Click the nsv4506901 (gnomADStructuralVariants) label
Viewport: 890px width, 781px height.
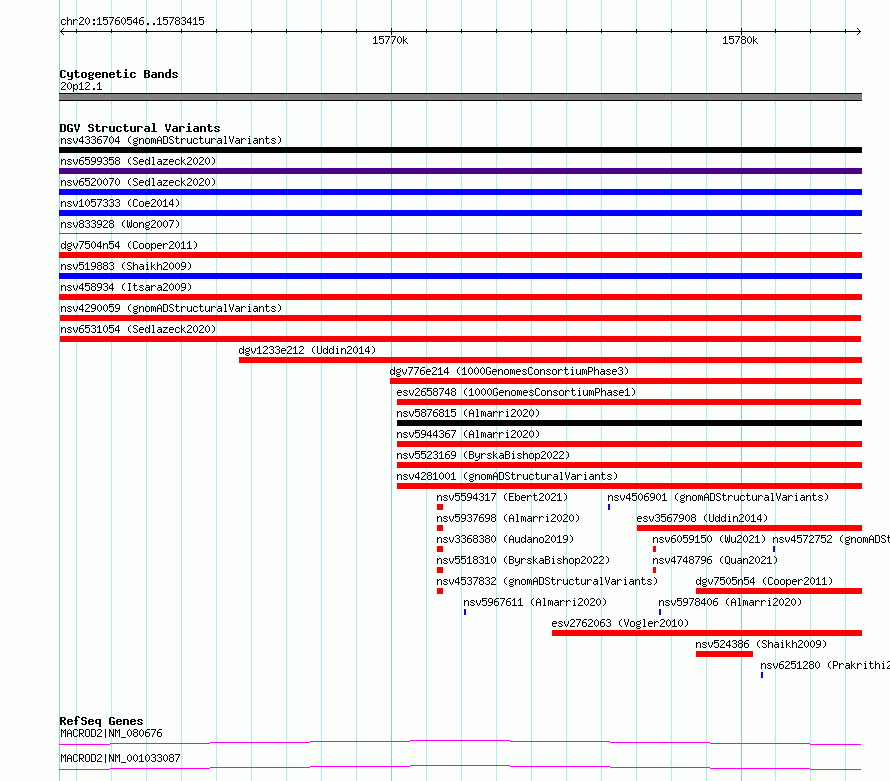[718, 497]
